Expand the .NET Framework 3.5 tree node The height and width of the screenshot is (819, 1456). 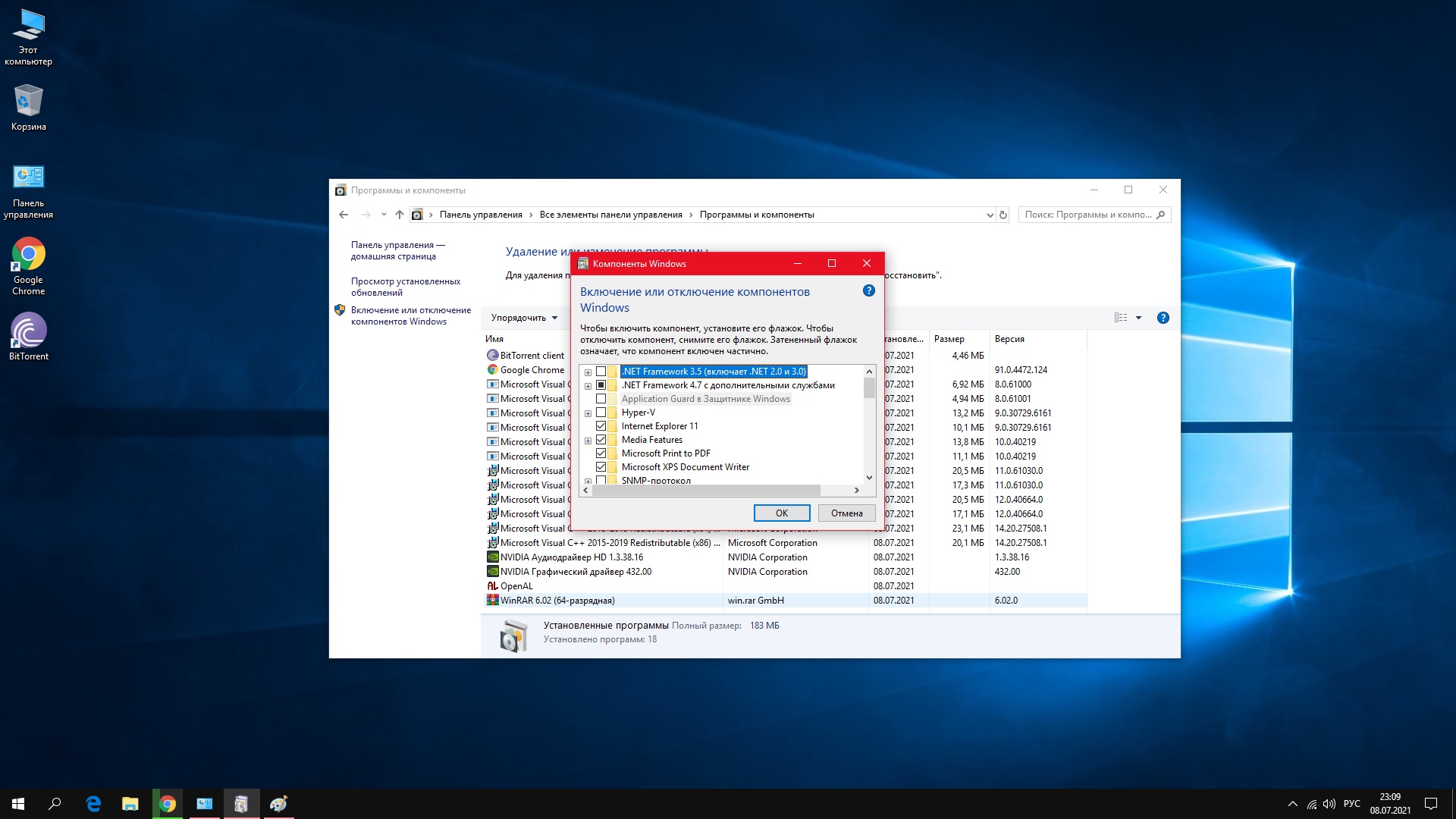(x=588, y=372)
